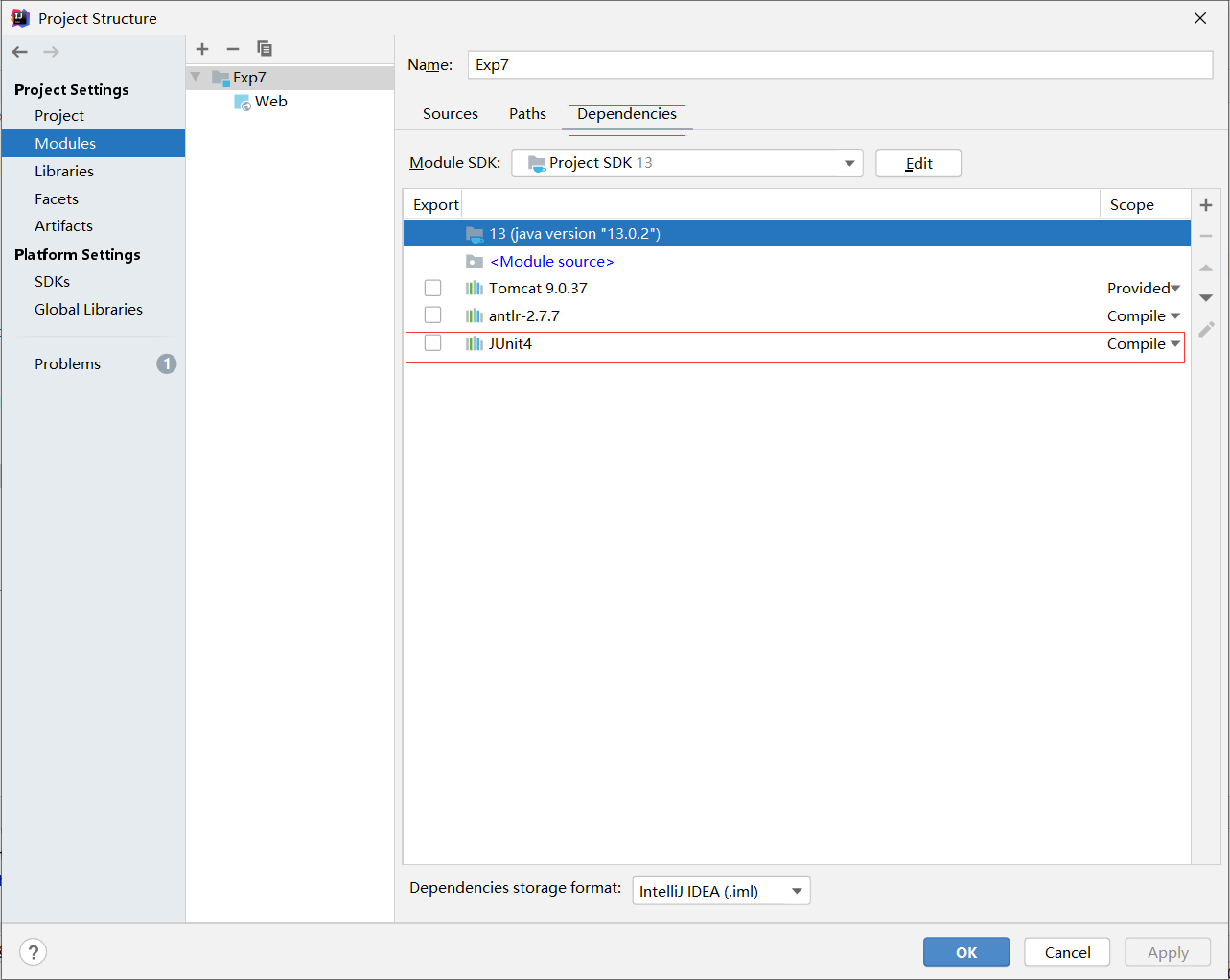Screen dimensions: 1230x980
Task: Switch to the Paths tab
Action: 528,114
